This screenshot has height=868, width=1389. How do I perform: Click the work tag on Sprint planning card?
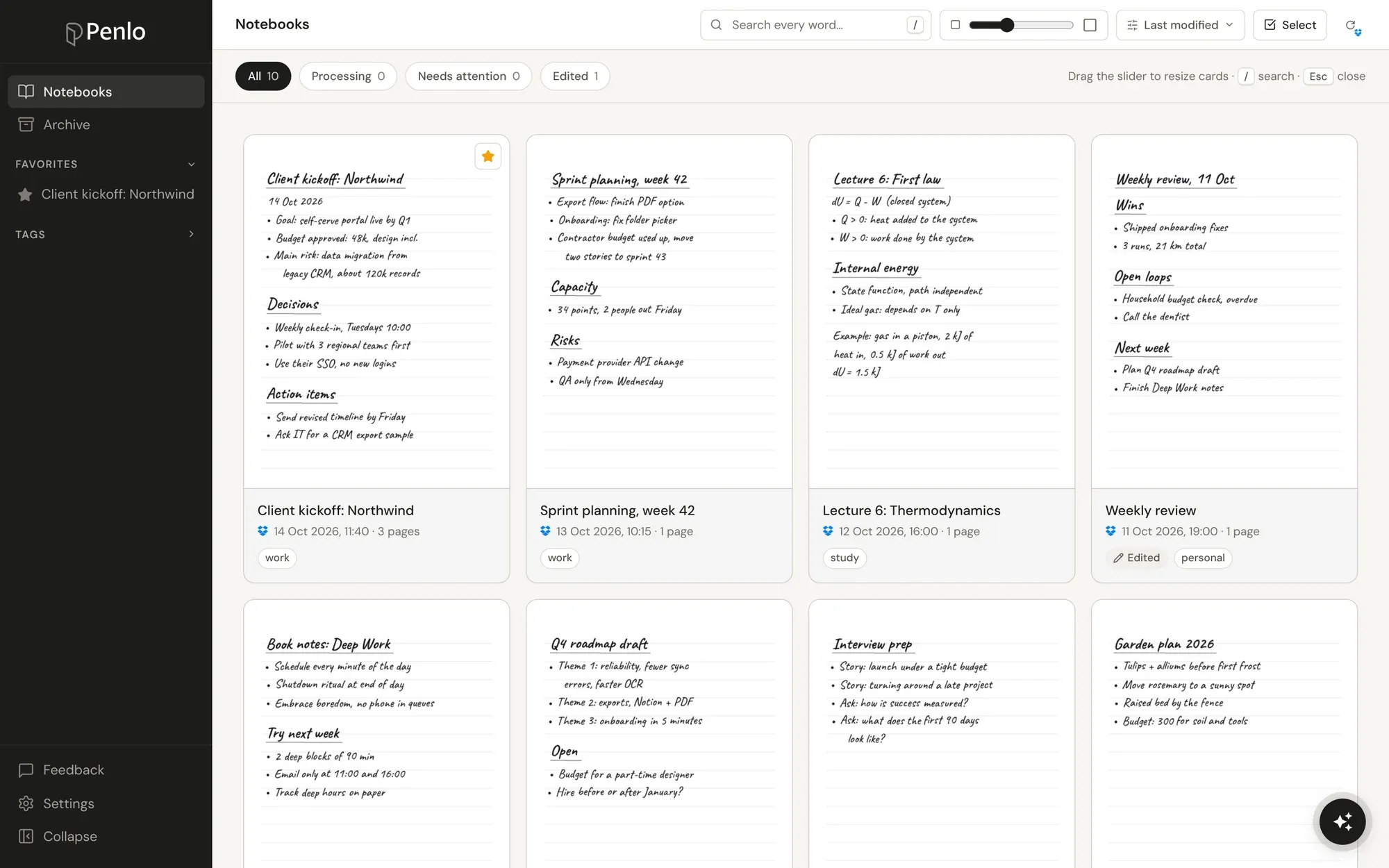tap(560, 558)
